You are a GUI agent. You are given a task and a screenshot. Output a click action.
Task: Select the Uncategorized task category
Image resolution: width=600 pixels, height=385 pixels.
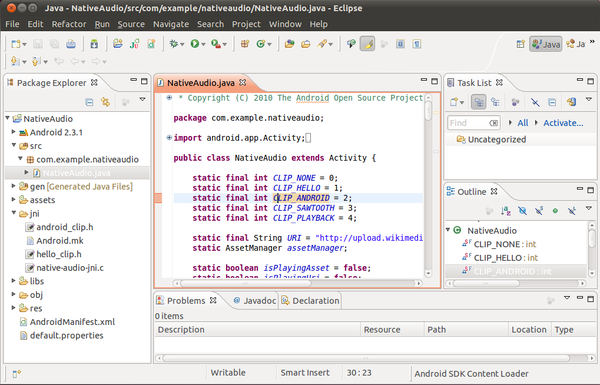[497, 139]
